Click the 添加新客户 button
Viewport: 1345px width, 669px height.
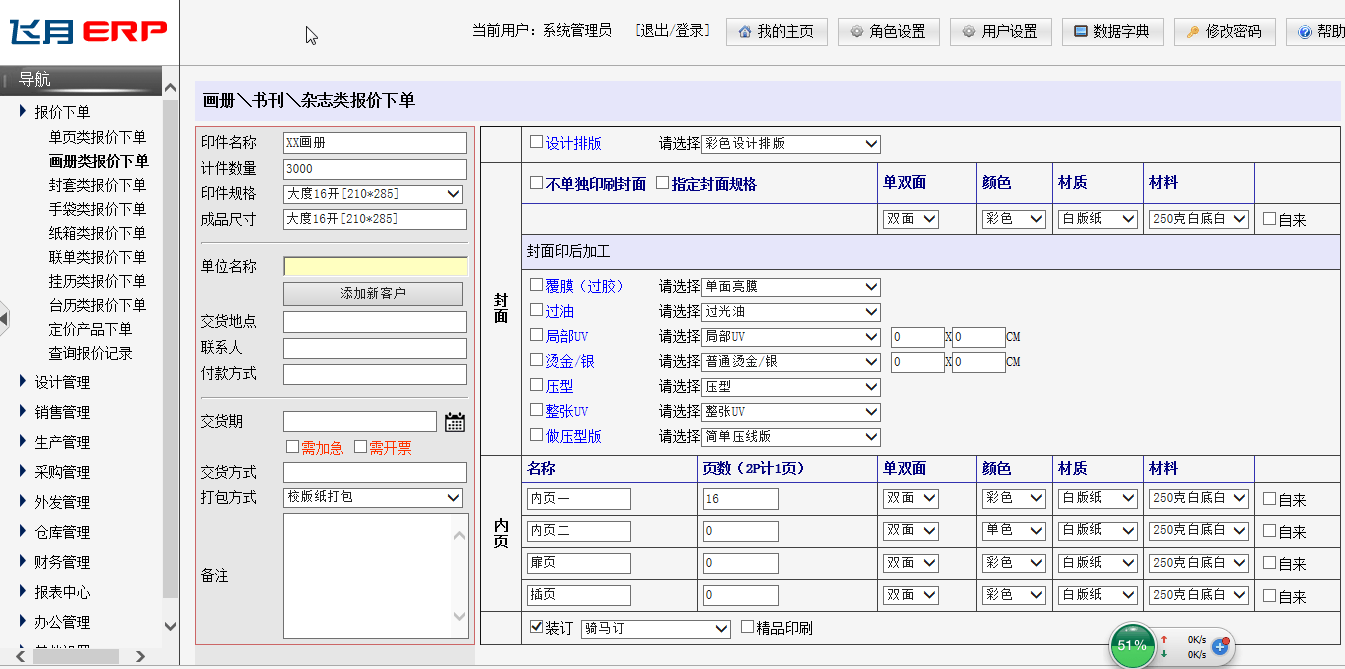tap(373, 293)
